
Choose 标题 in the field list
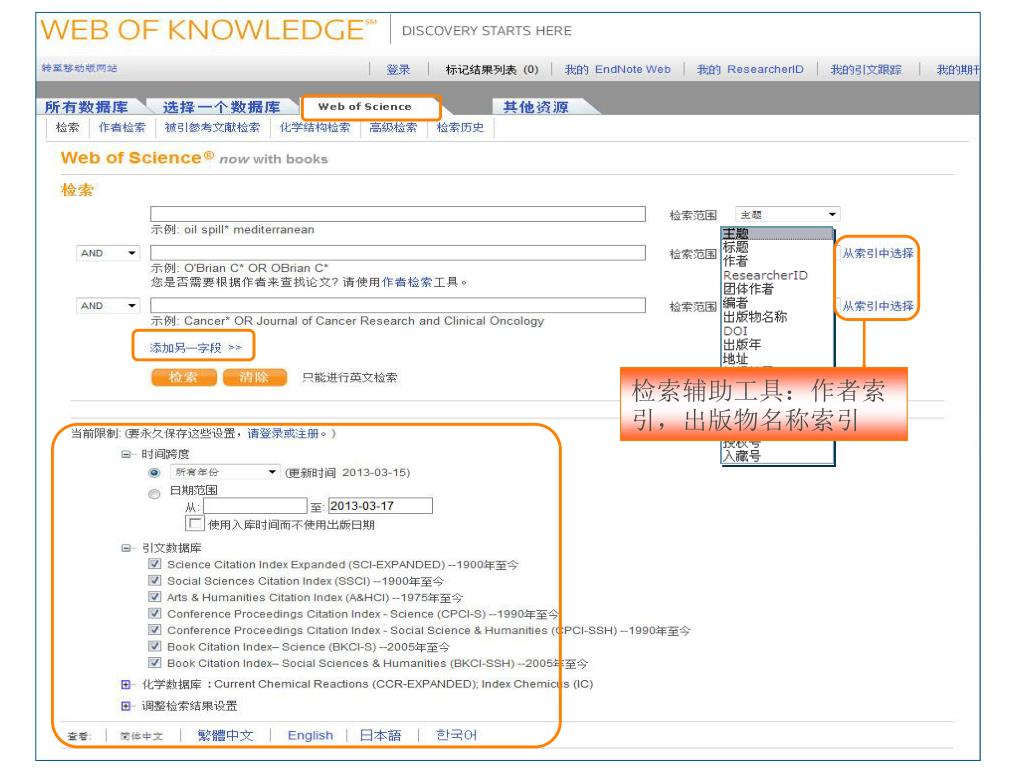(x=735, y=247)
